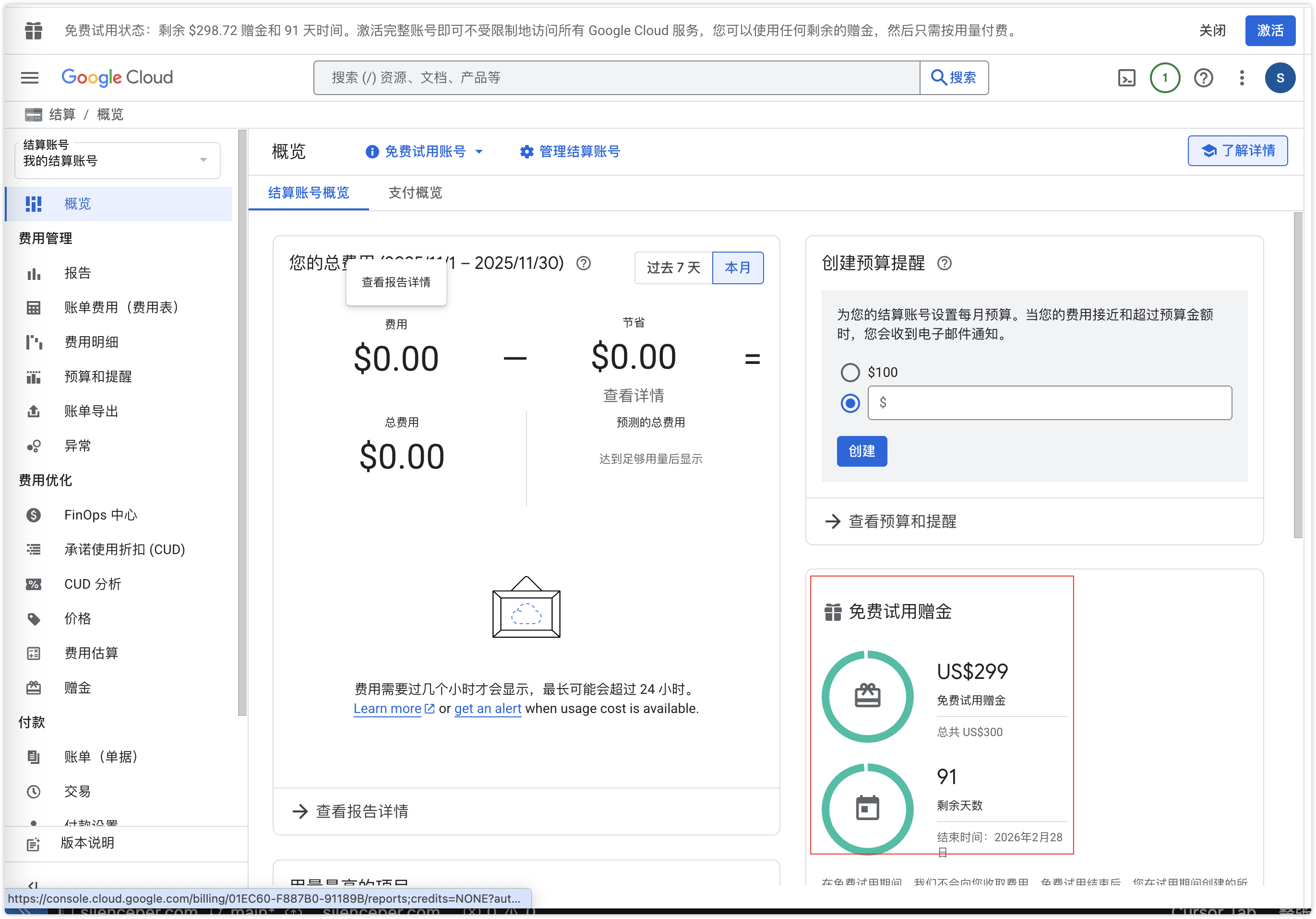1316x919 pixels.
Task: Open the help question-mark icon
Action: pos(1203,77)
